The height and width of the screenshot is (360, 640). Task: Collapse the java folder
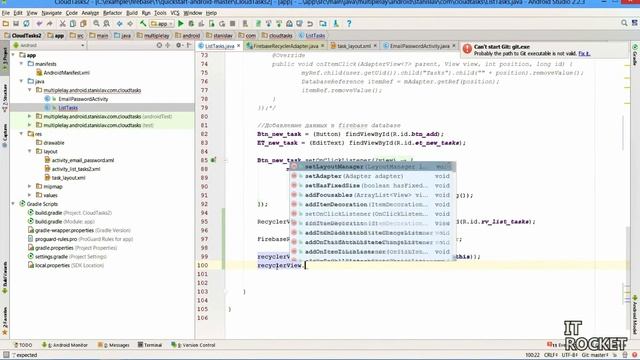[x=21, y=81]
